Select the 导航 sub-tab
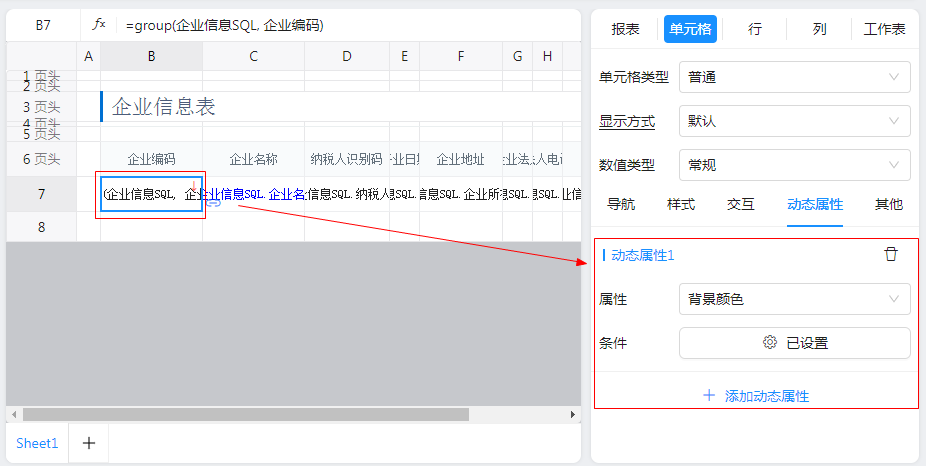 tap(621, 204)
